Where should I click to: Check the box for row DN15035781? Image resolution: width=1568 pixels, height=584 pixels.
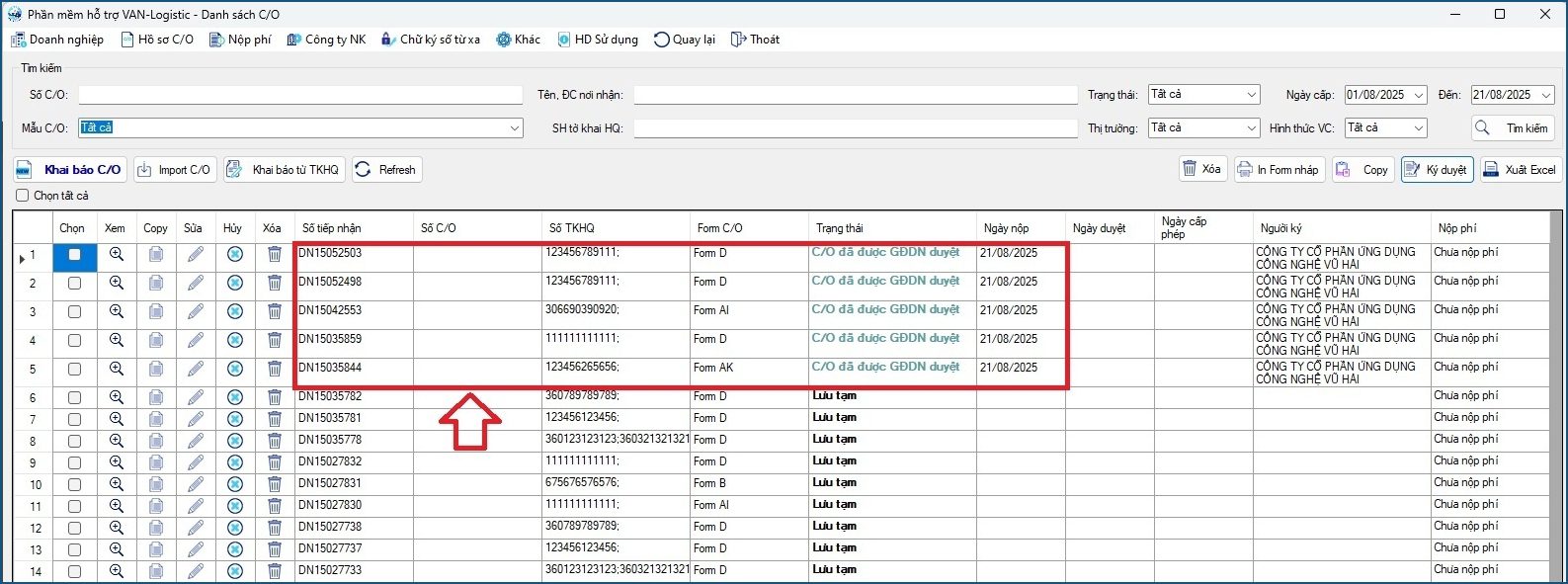[x=74, y=420]
